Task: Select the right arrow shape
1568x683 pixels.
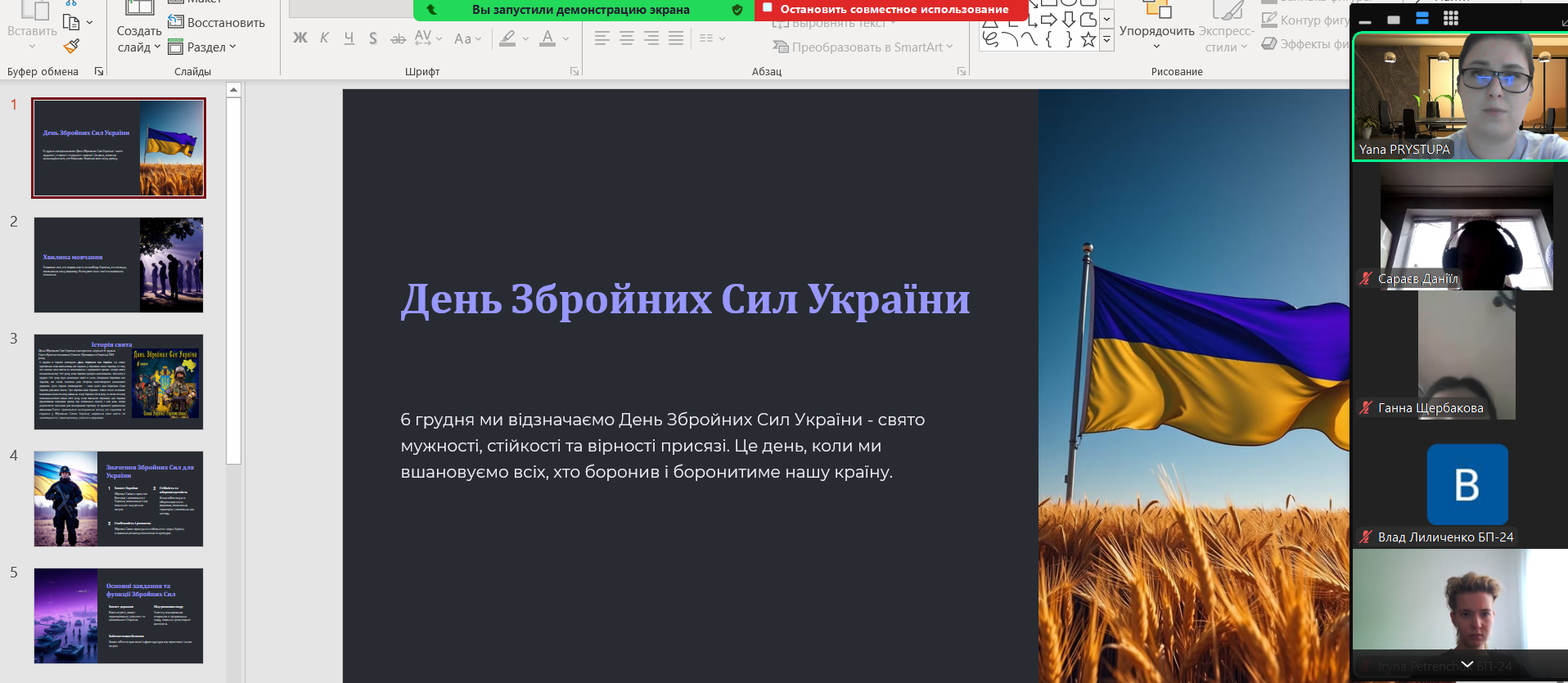Action: click(1048, 19)
